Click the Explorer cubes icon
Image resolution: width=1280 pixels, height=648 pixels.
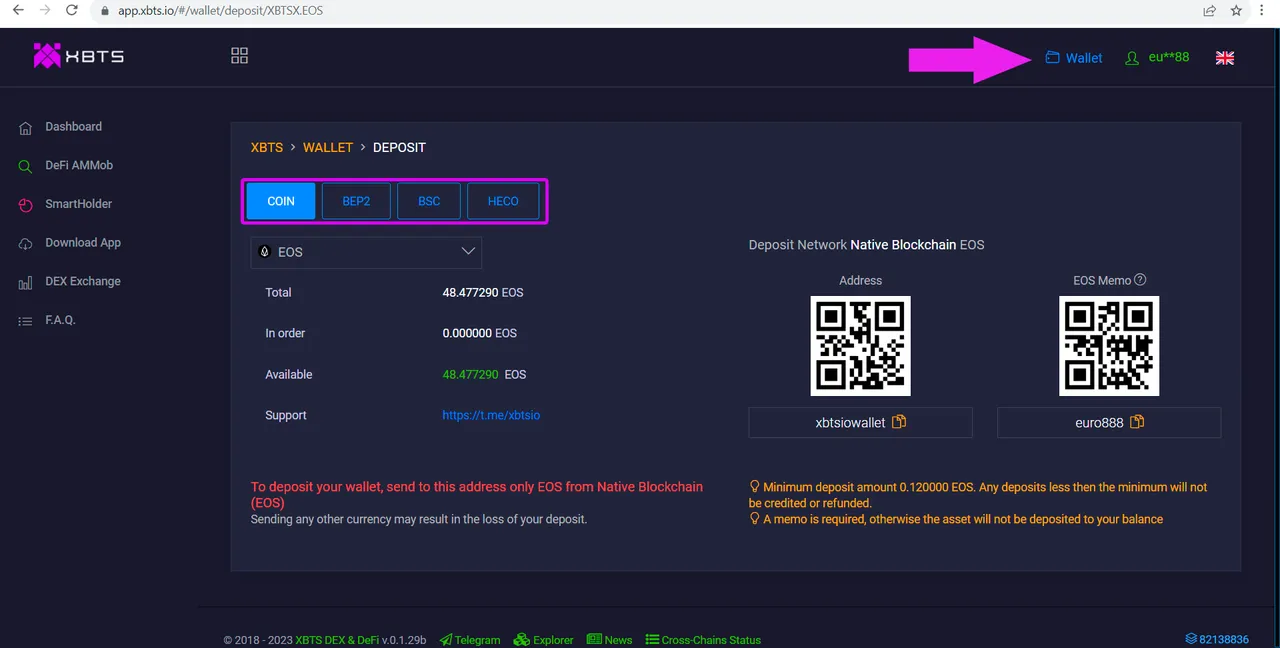(x=521, y=639)
